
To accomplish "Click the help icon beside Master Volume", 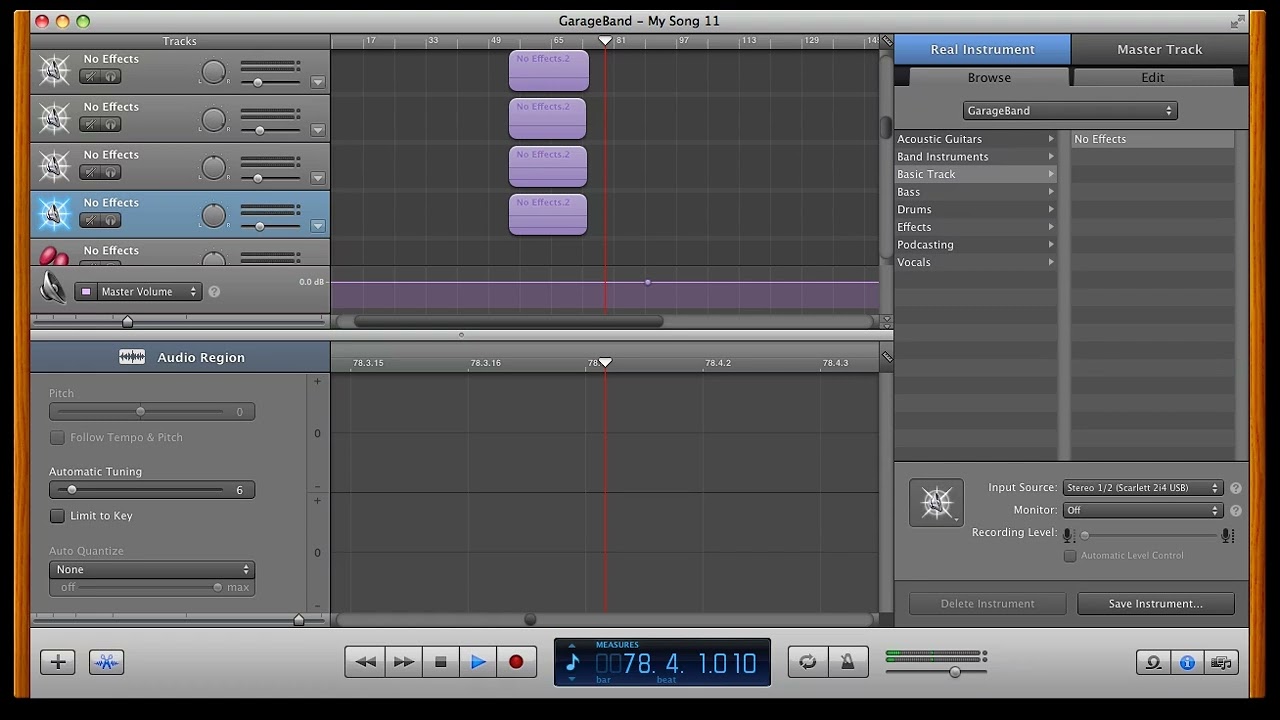I will coord(214,292).
